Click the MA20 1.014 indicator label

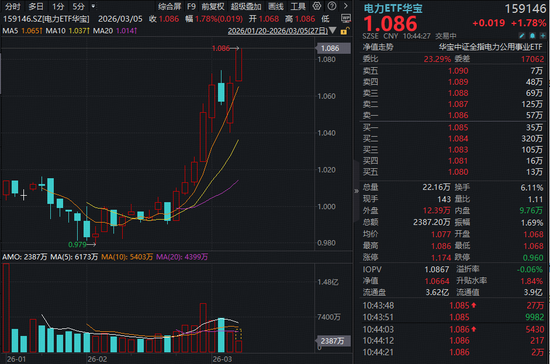(115, 31)
